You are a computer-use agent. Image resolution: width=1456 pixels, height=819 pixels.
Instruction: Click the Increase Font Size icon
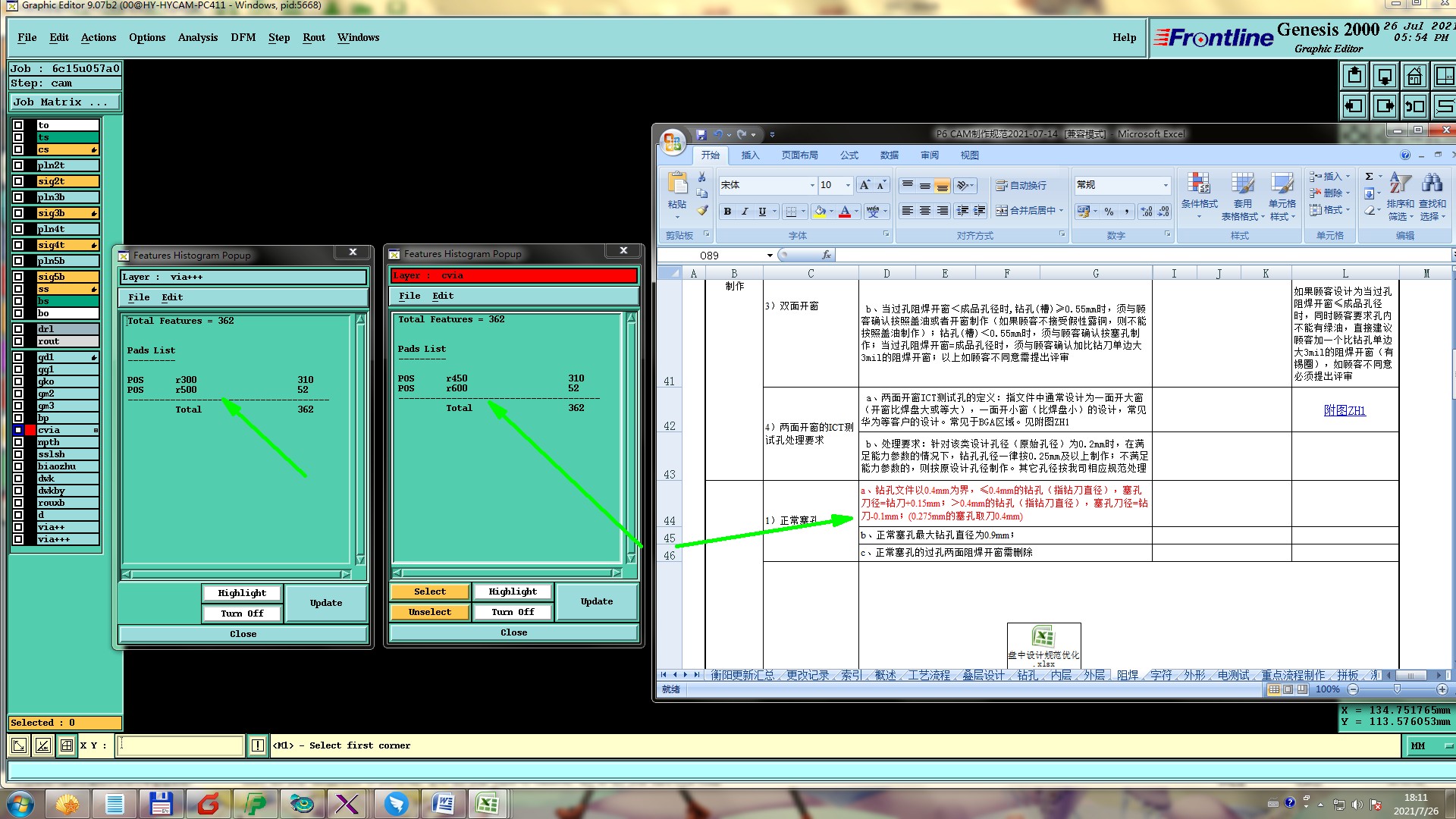click(x=864, y=185)
